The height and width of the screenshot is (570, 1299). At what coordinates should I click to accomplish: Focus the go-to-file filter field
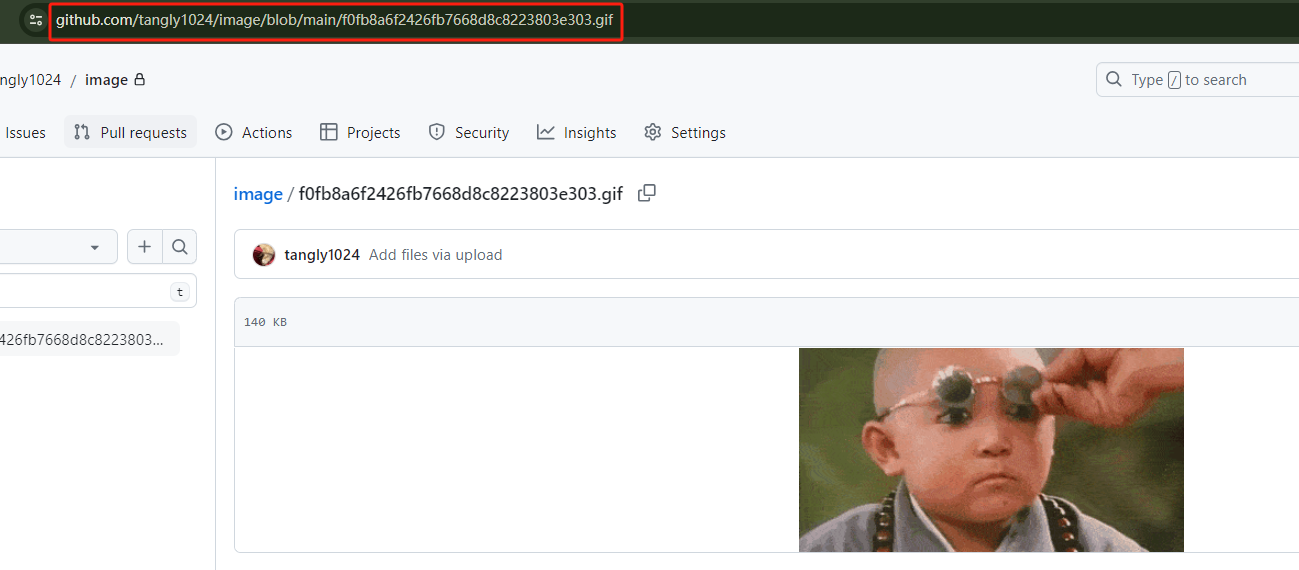click(98, 291)
